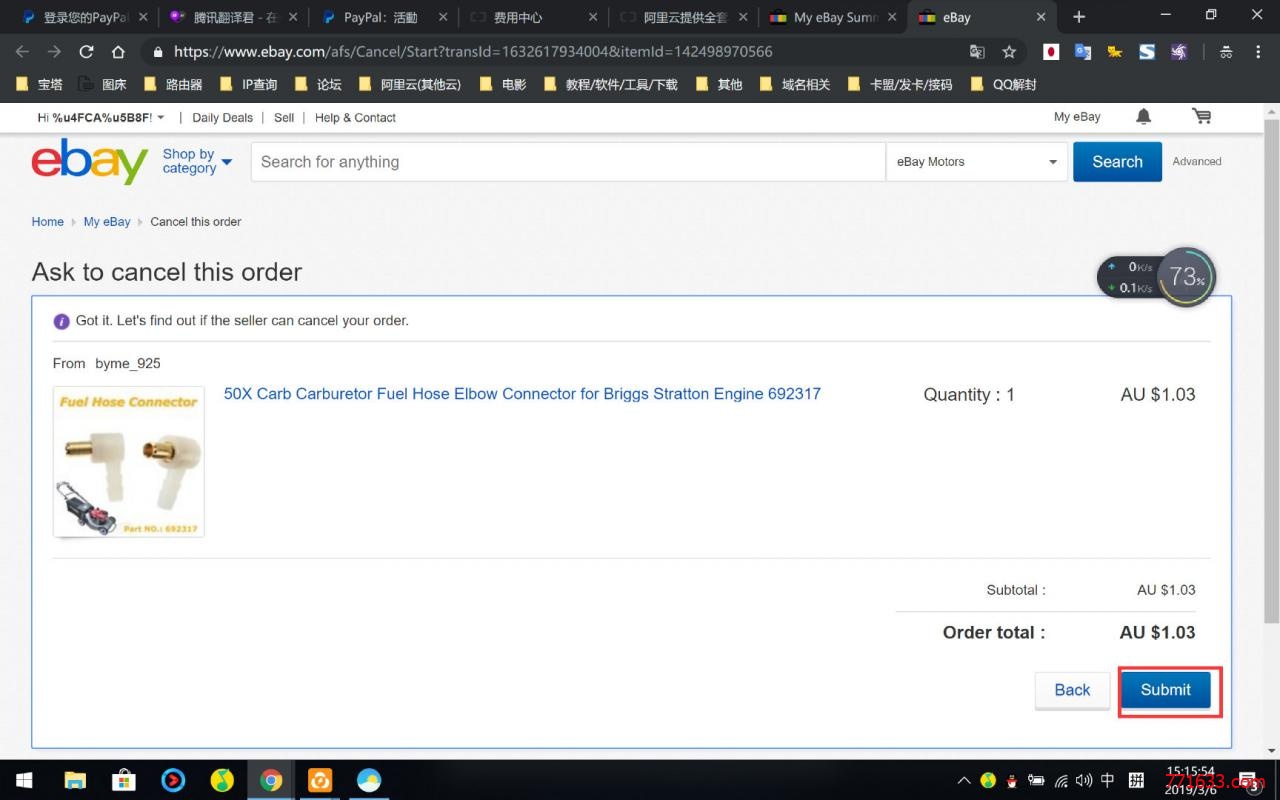Reload the current page
Viewport: 1280px width, 800px height.
click(x=86, y=52)
